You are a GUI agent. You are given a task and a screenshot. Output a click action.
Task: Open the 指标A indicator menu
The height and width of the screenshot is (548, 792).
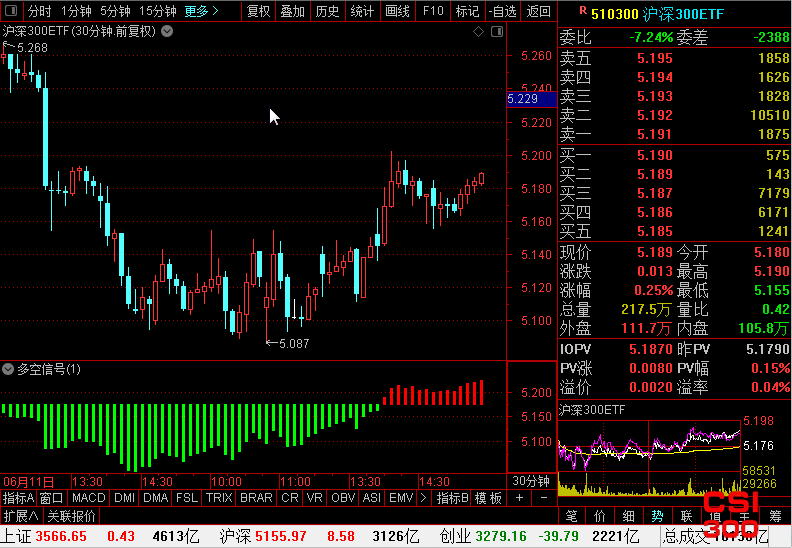pyautogui.click(x=18, y=498)
